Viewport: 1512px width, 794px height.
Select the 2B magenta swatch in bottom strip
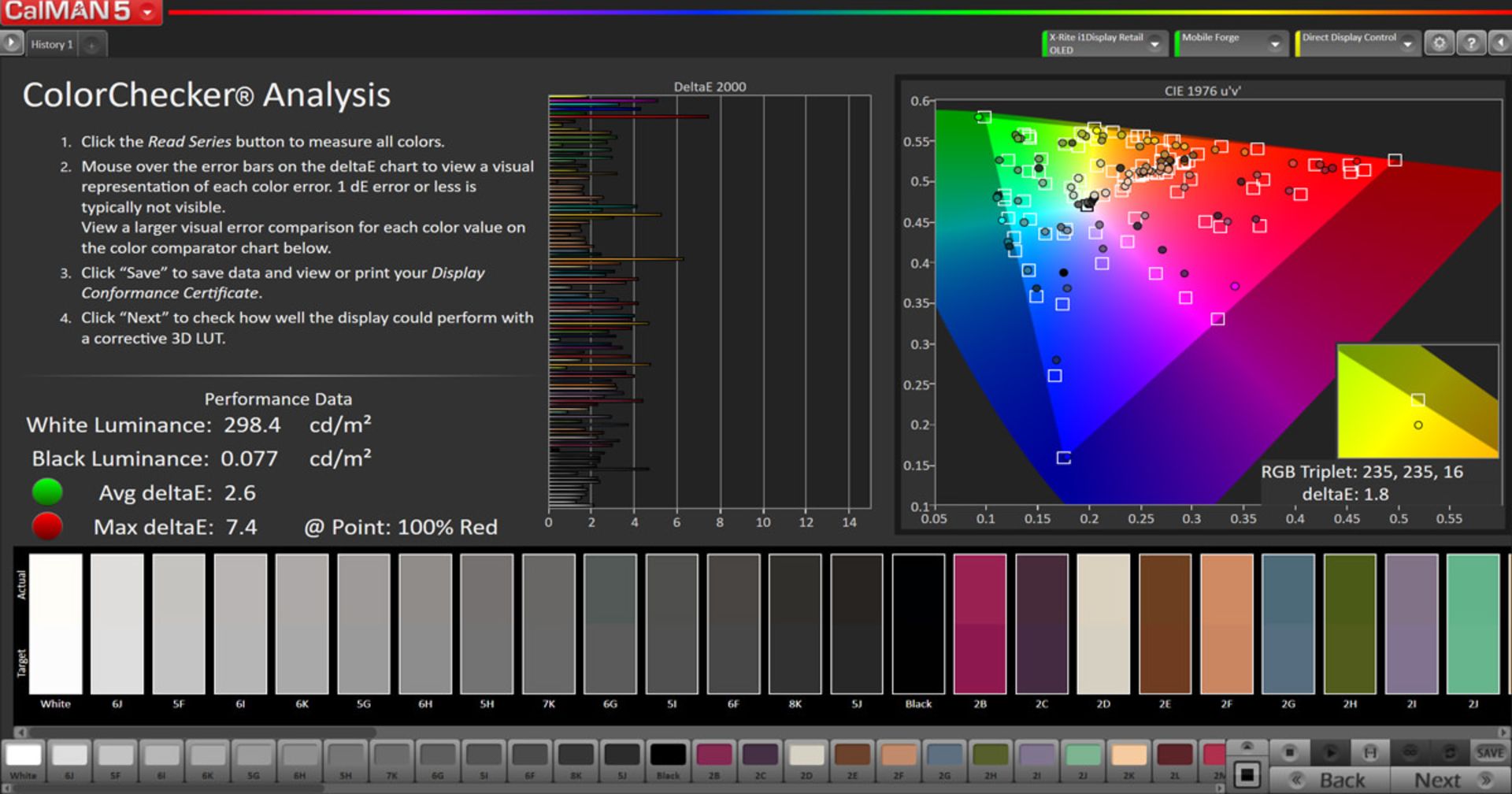click(x=713, y=755)
